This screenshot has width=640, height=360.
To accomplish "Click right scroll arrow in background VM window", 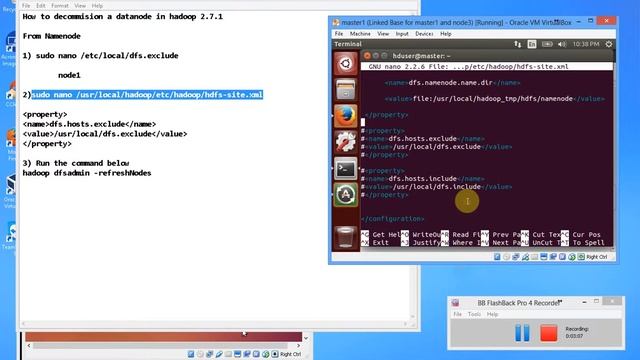I will coord(299,346).
